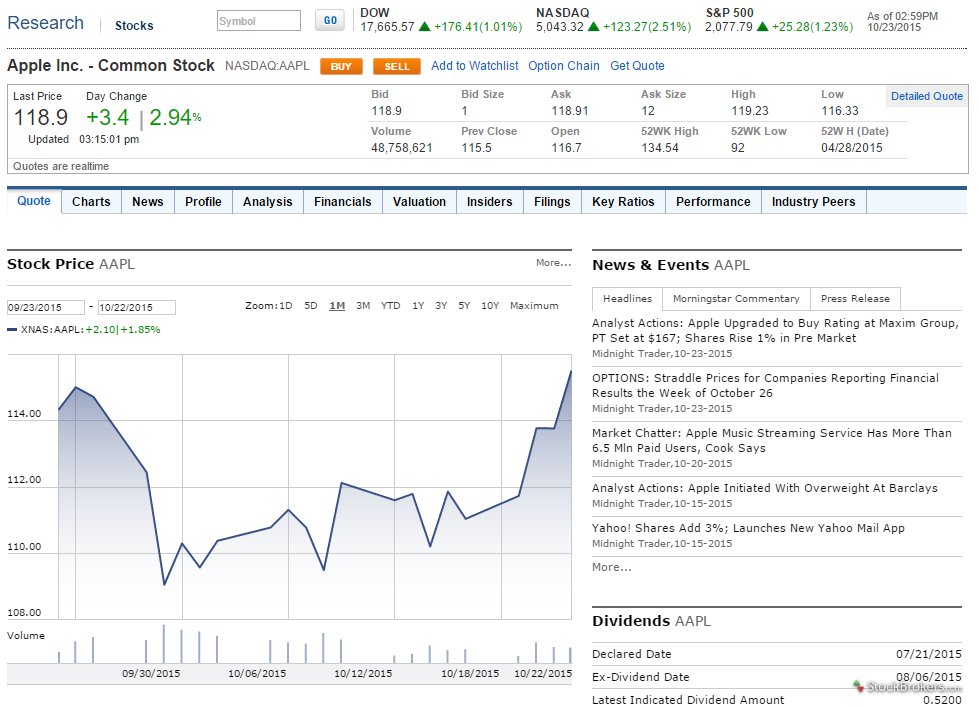Choose the 3Y chart range
The height and width of the screenshot is (706, 978).
(x=441, y=306)
